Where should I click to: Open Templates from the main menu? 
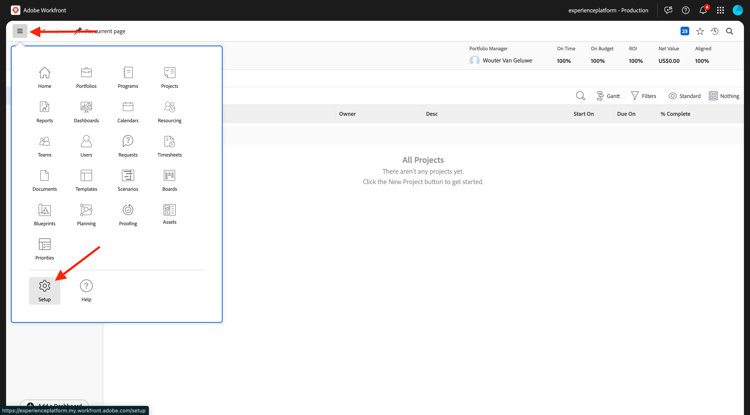tap(86, 181)
